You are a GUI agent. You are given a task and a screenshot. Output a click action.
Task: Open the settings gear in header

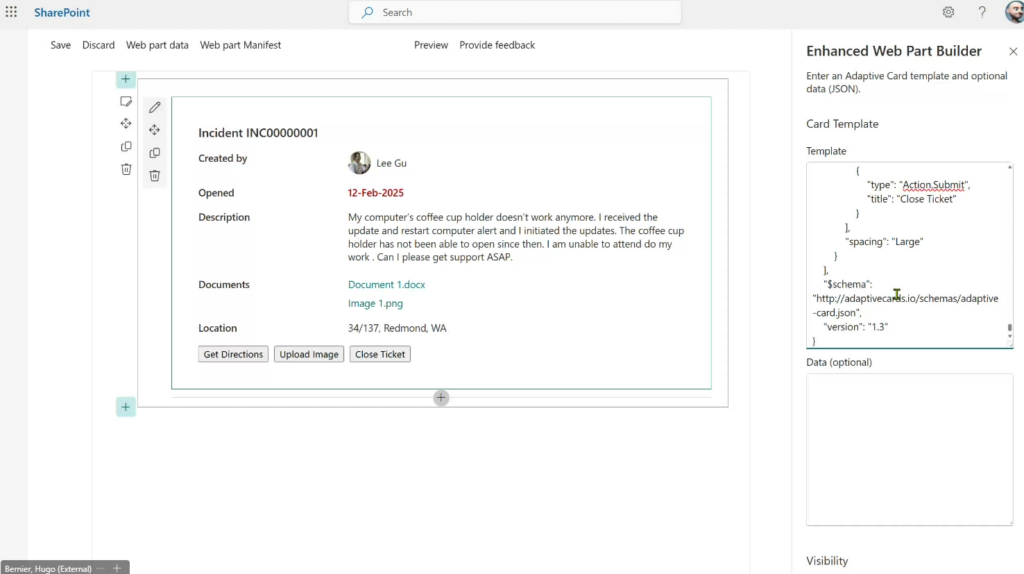(x=948, y=12)
